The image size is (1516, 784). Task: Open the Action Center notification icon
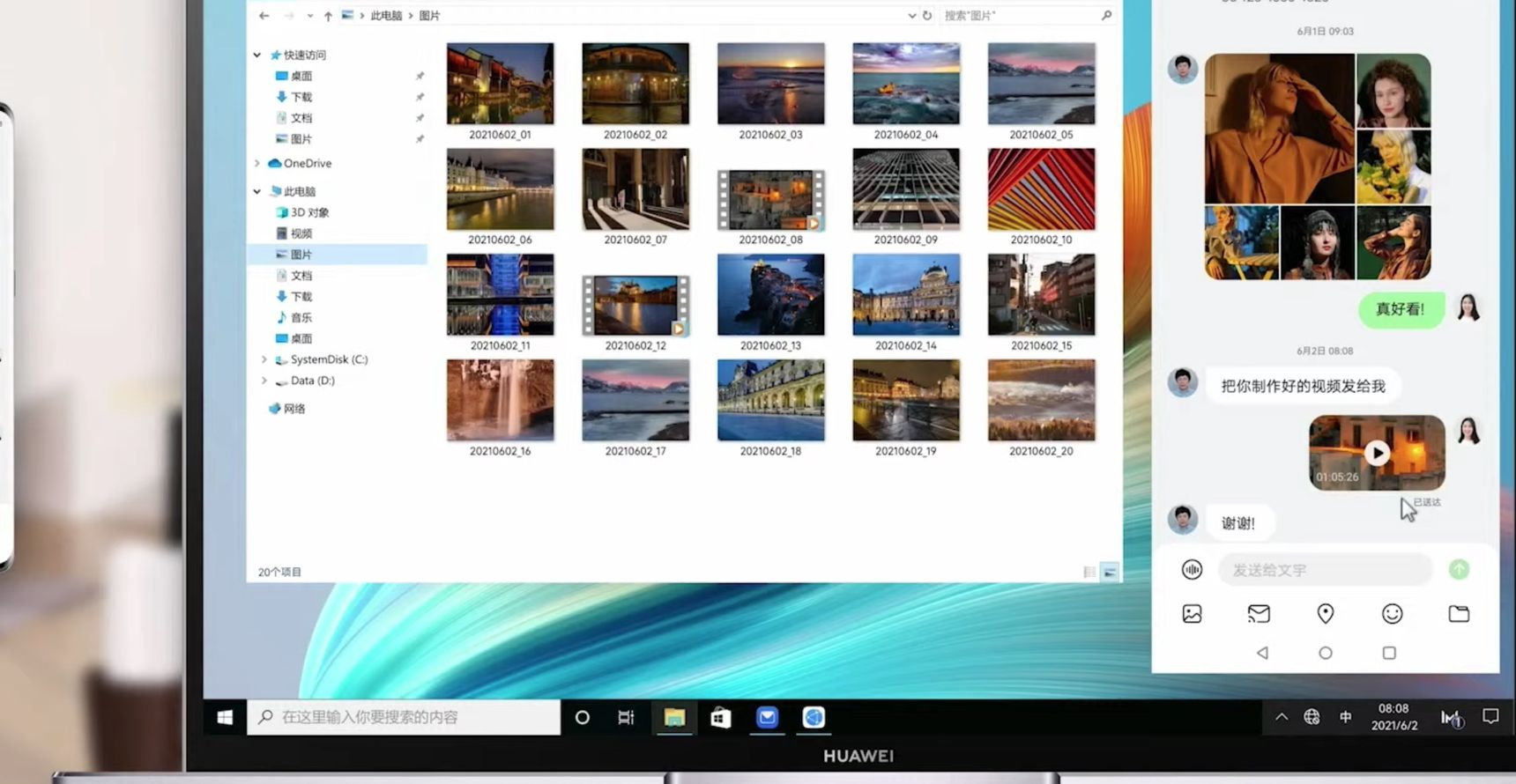click(1490, 717)
